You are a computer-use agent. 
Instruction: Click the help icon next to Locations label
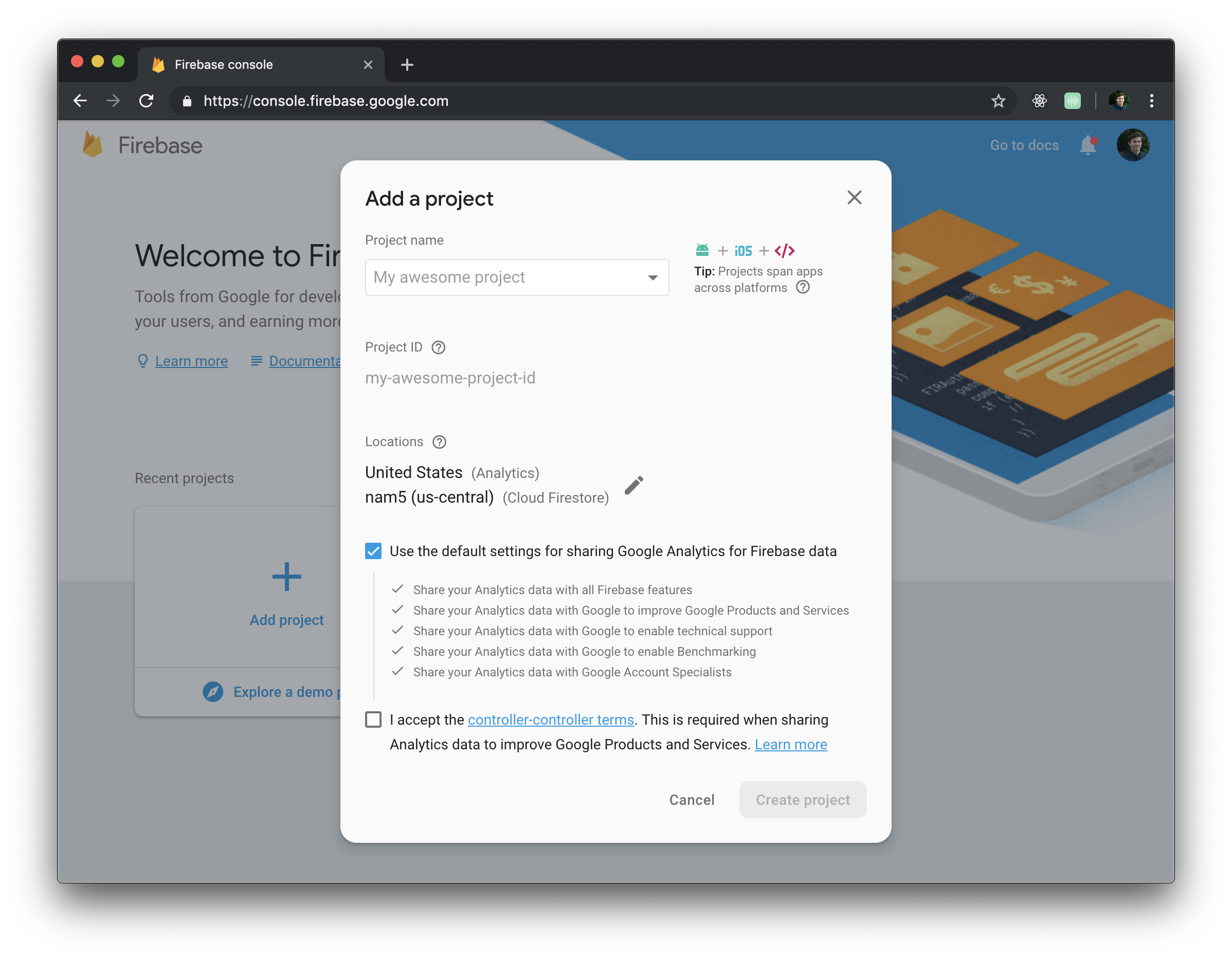(439, 442)
